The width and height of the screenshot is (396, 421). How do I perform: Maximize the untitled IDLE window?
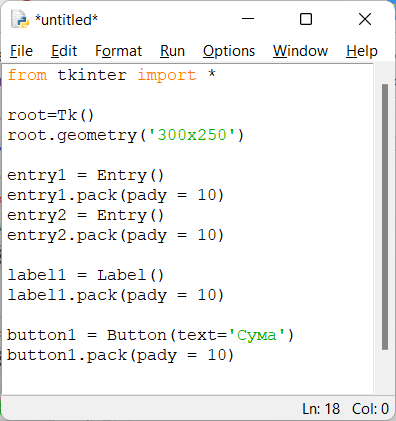(306, 19)
